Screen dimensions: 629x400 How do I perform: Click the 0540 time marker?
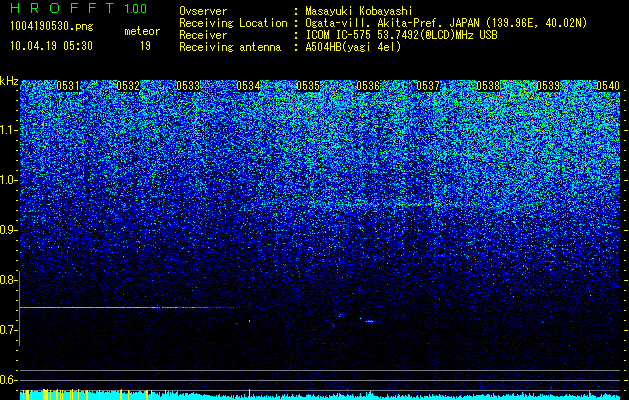608,86
